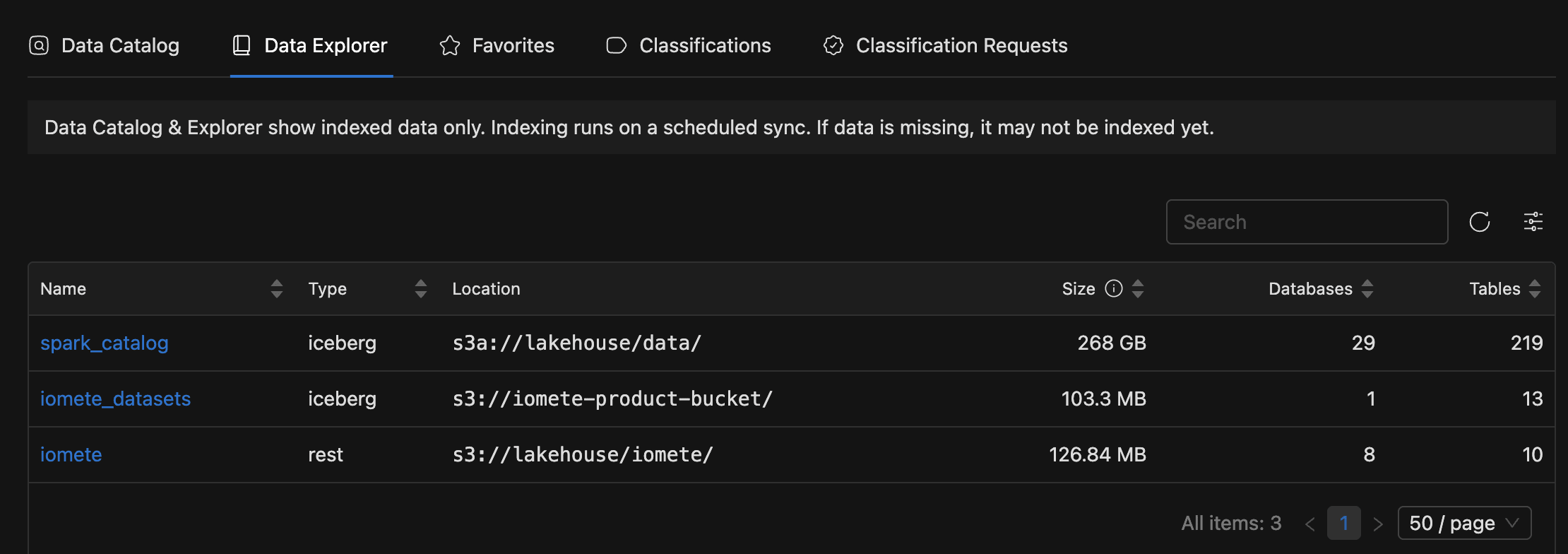Open the iomete_datasets catalog link

tap(115, 399)
